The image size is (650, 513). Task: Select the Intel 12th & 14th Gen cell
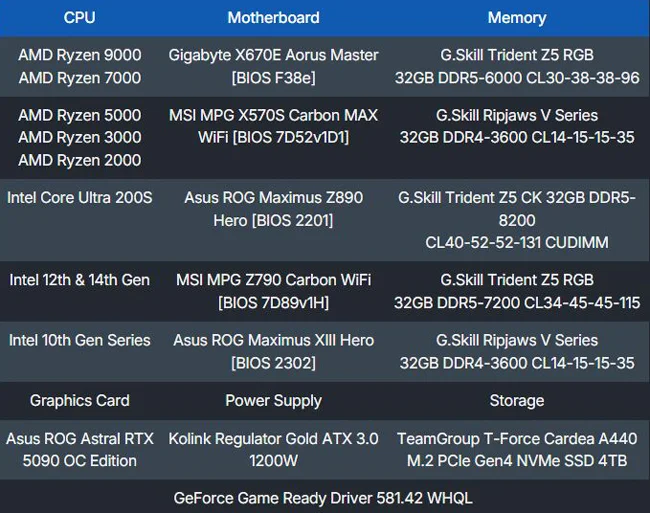79,280
